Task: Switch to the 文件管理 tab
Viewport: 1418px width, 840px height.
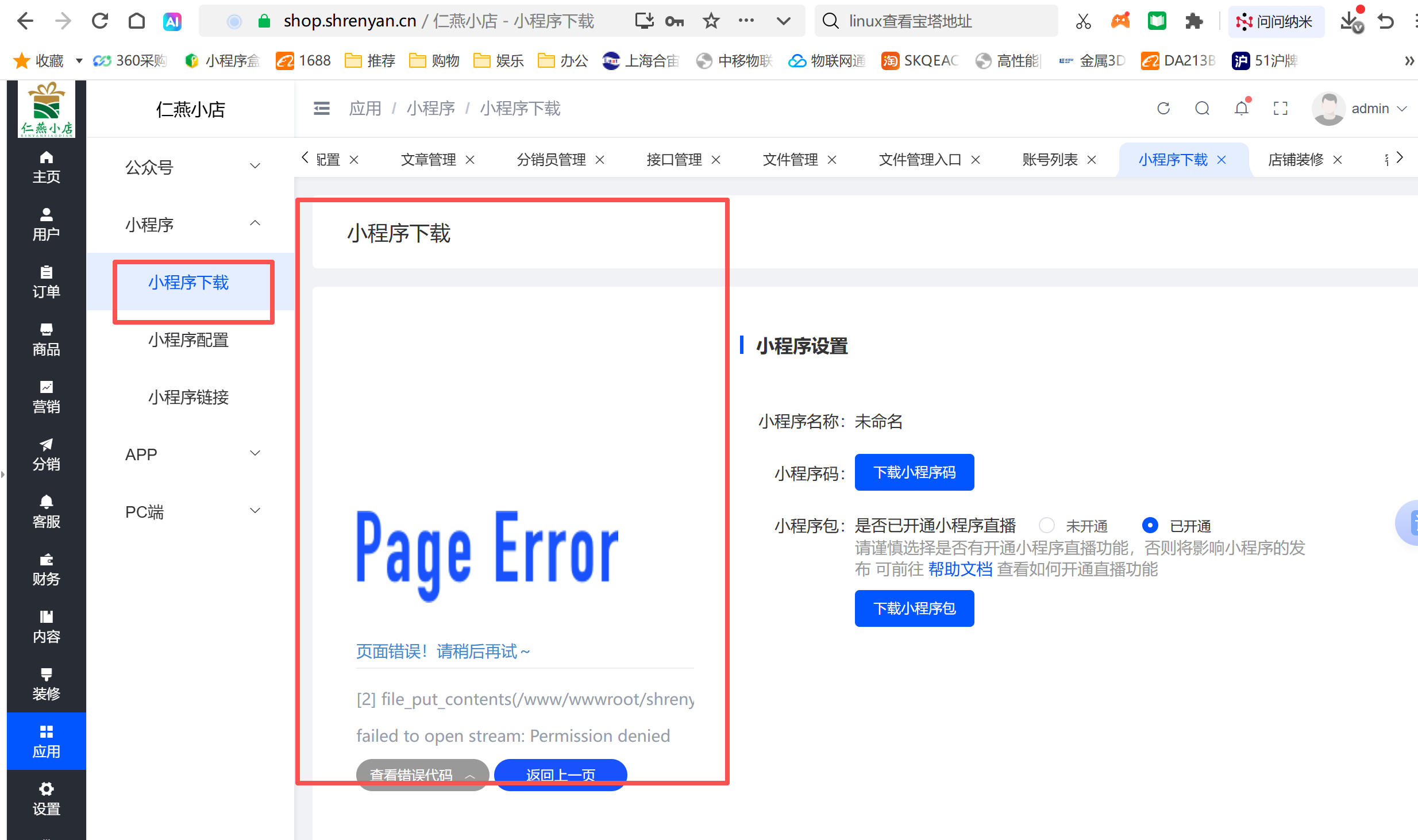Action: (790, 160)
